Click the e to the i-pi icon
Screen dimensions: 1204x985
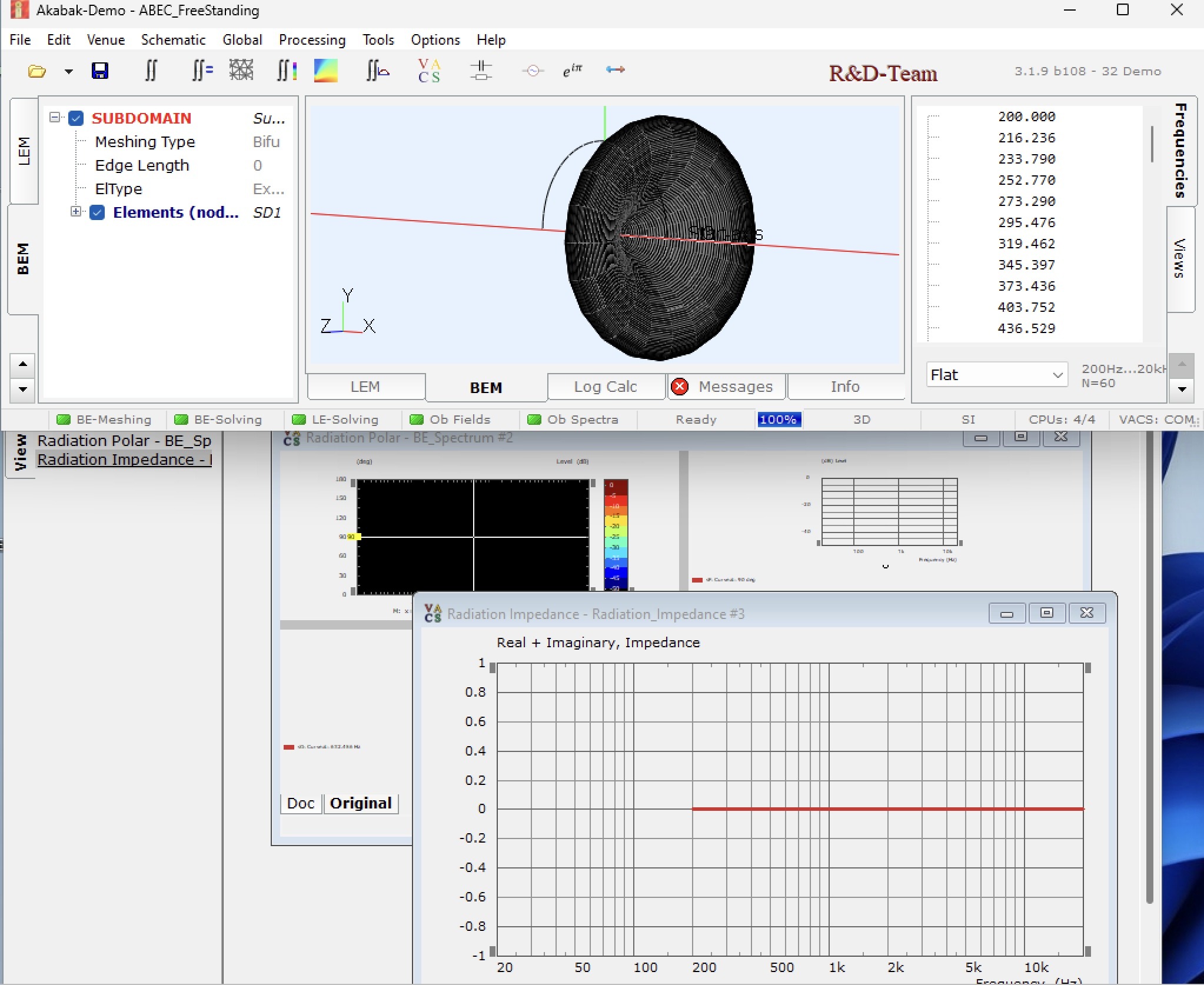tap(572, 71)
